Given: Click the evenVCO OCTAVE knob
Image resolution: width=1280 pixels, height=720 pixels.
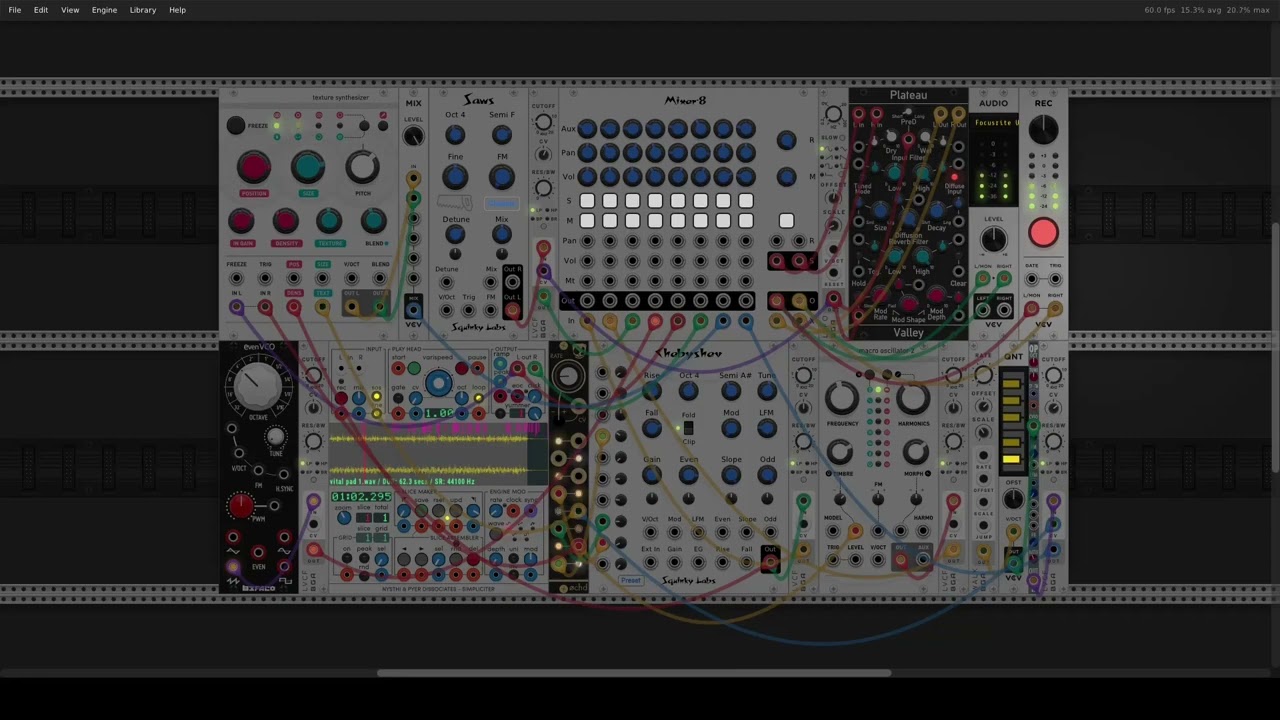Looking at the screenshot, I should (258, 384).
